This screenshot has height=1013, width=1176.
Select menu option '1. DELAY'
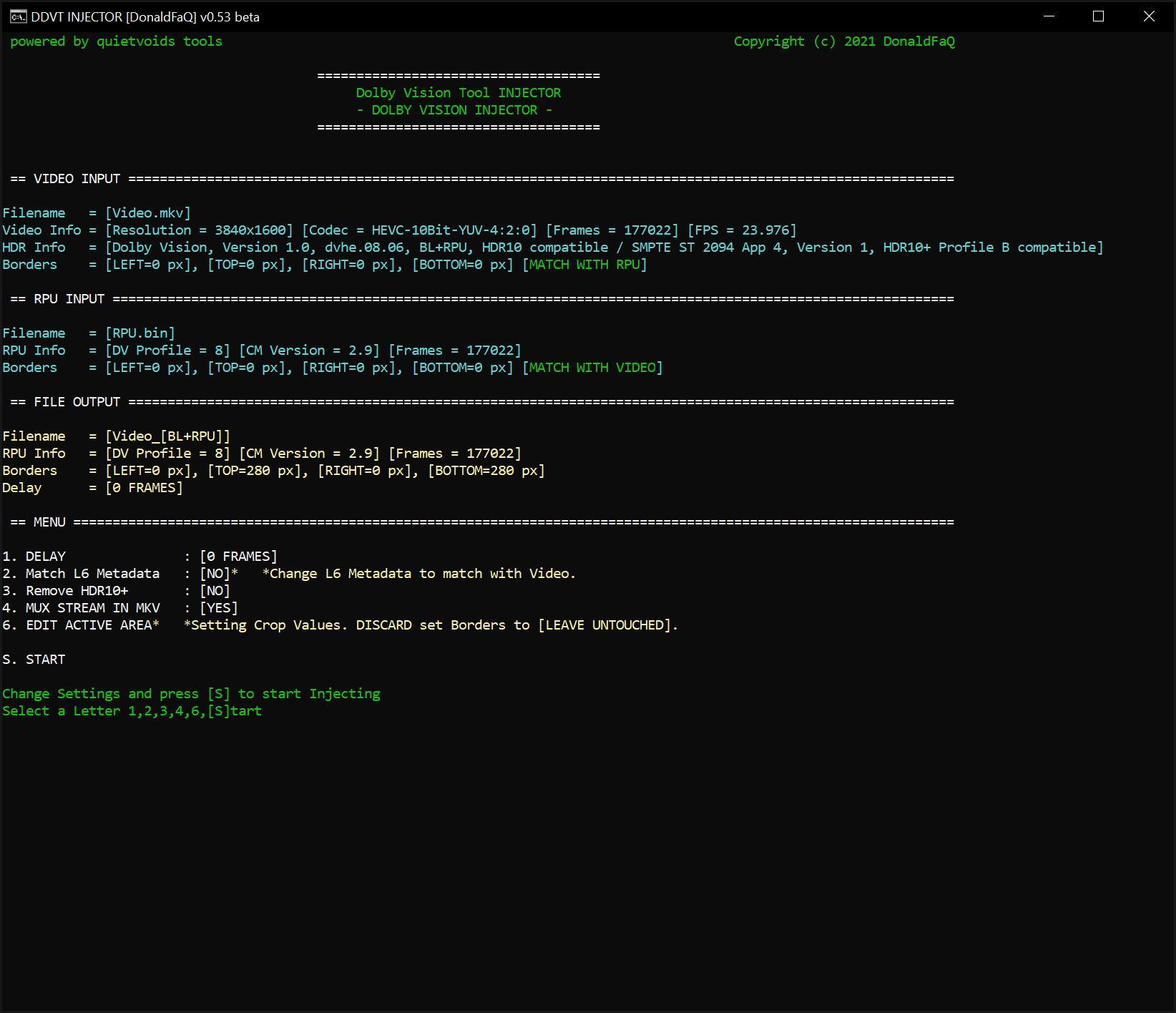click(x=34, y=557)
